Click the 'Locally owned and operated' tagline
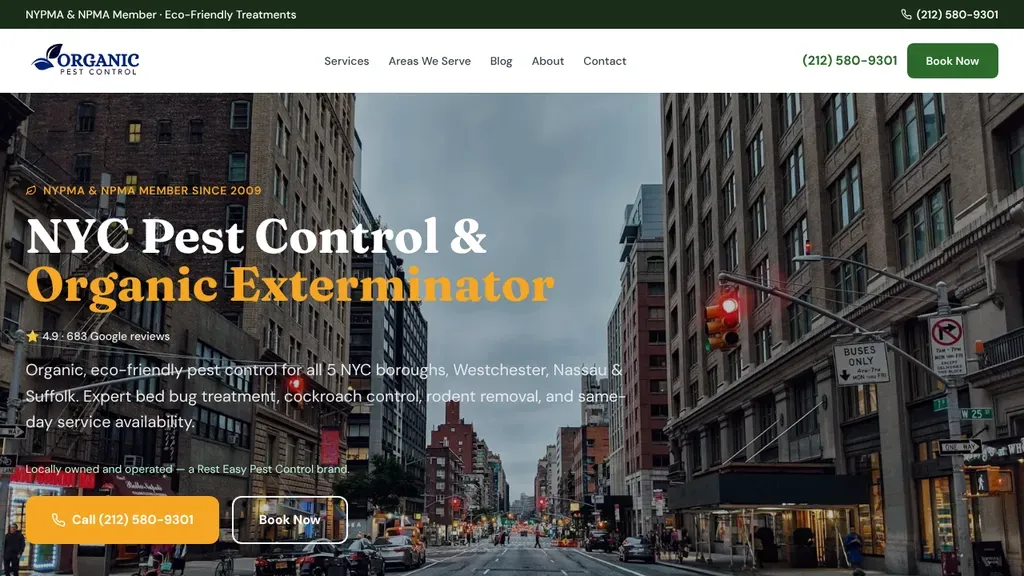The height and width of the screenshot is (576, 1024). click(187, 469)
